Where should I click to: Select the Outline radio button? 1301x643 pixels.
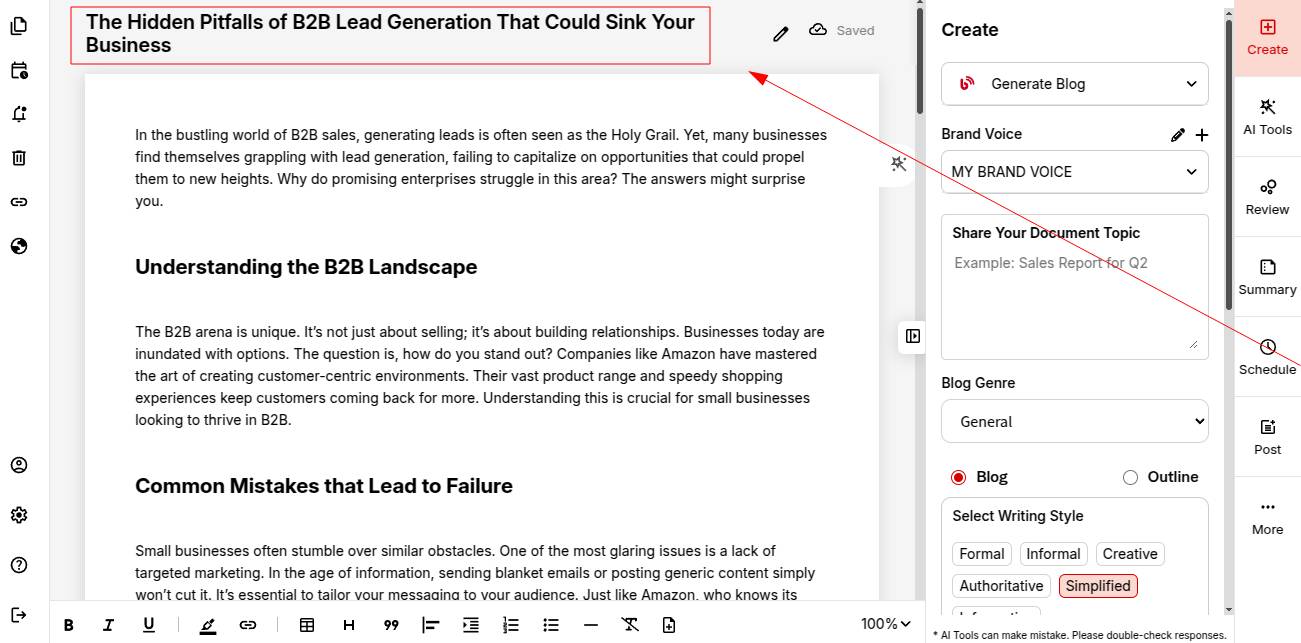tap(1130, 478)
